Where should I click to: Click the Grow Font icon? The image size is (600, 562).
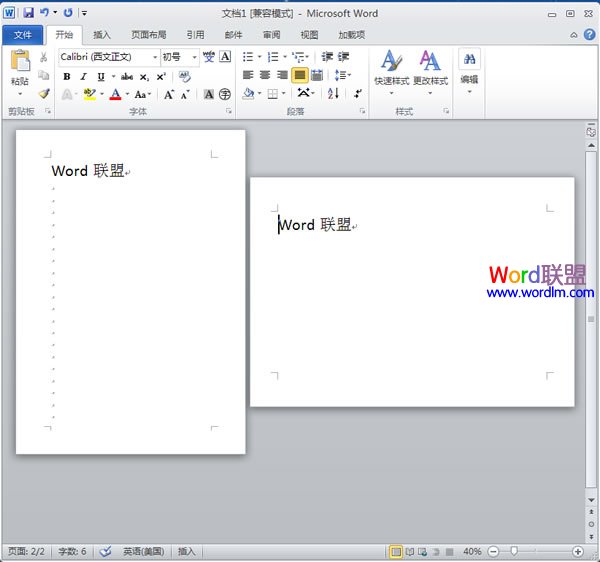[169, 94]
